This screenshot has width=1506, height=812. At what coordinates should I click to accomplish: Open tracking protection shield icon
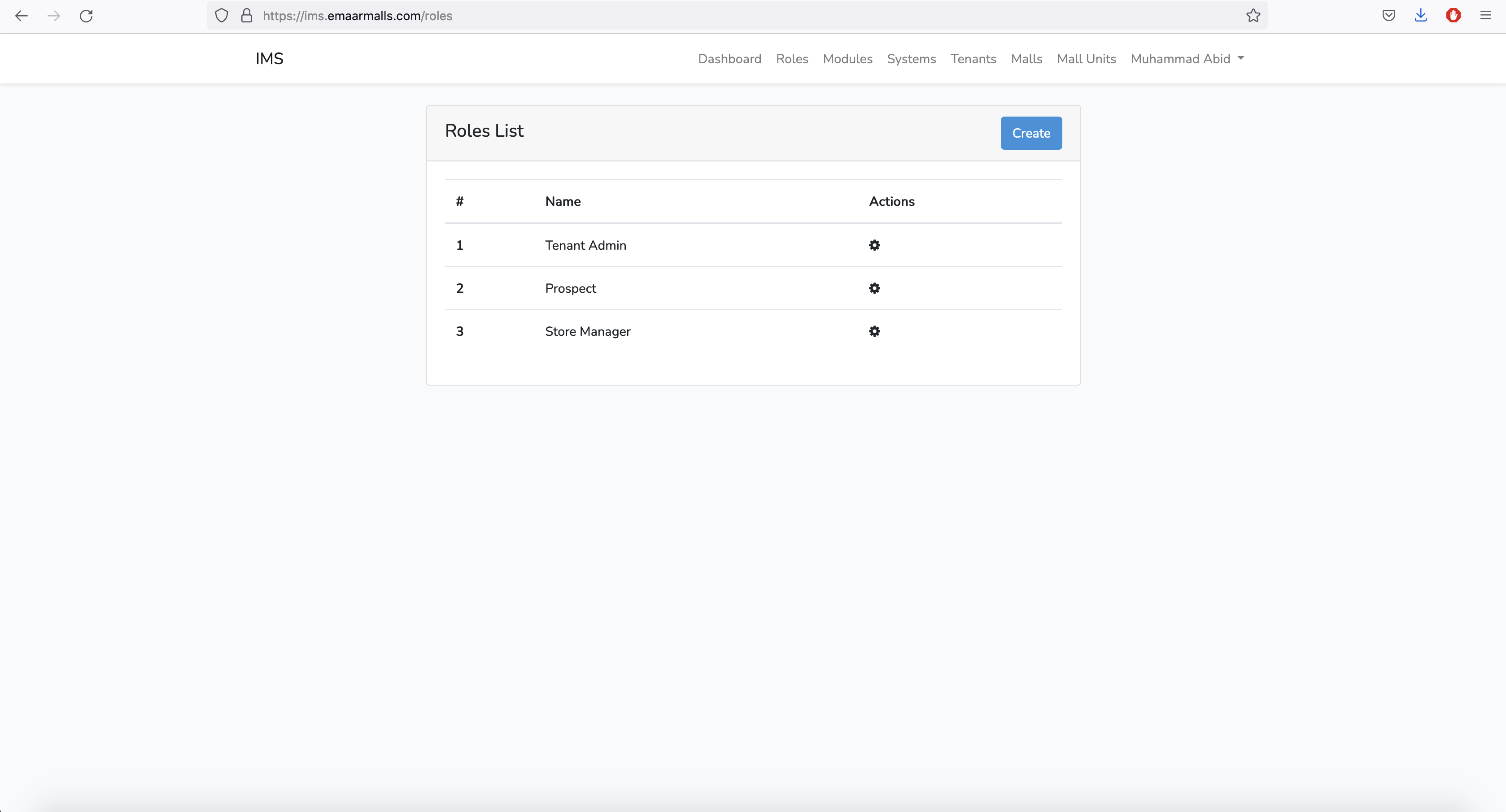coord(222,16)
